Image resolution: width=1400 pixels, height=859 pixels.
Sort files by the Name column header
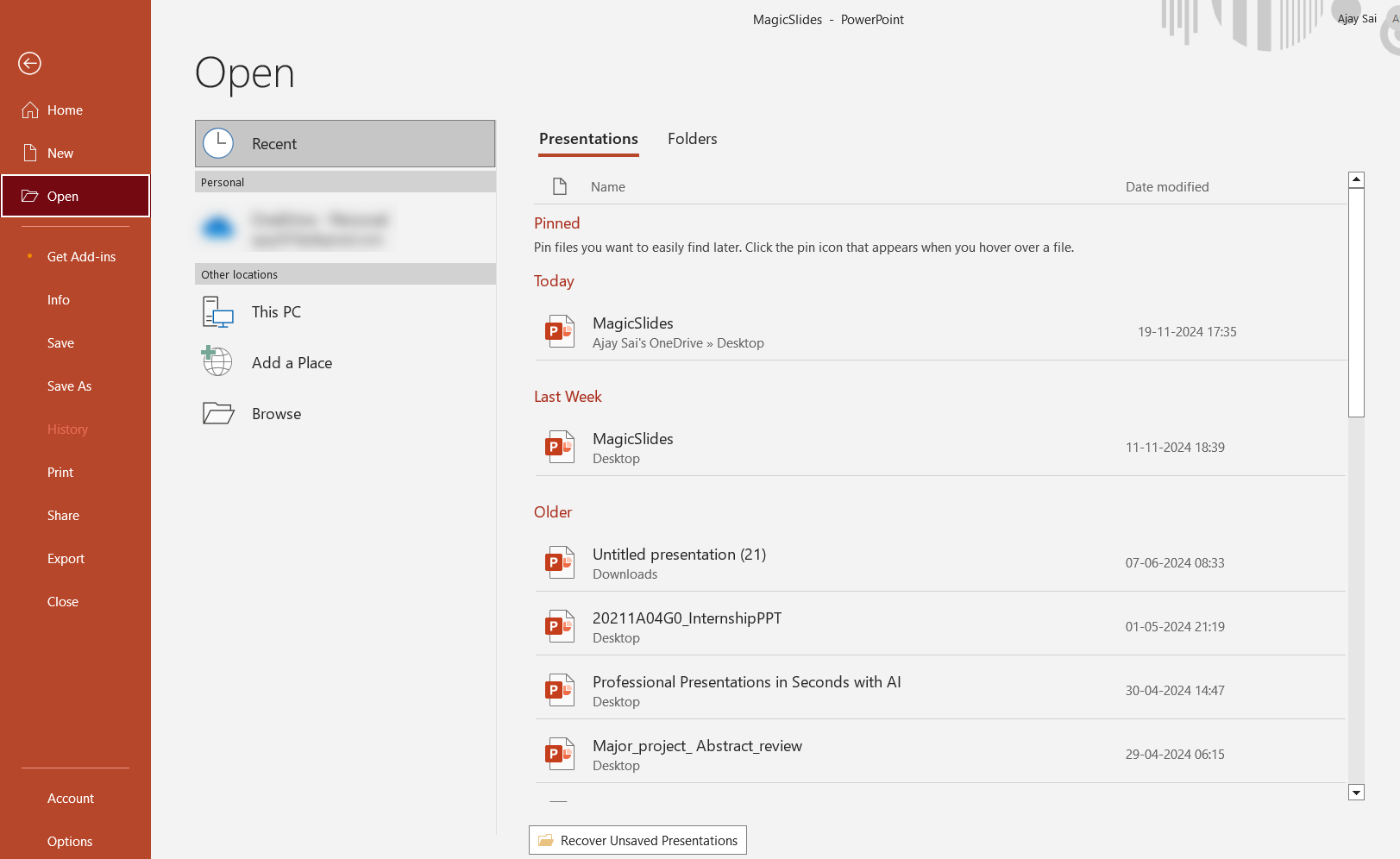pyautogui.click(x=608, y=187)
